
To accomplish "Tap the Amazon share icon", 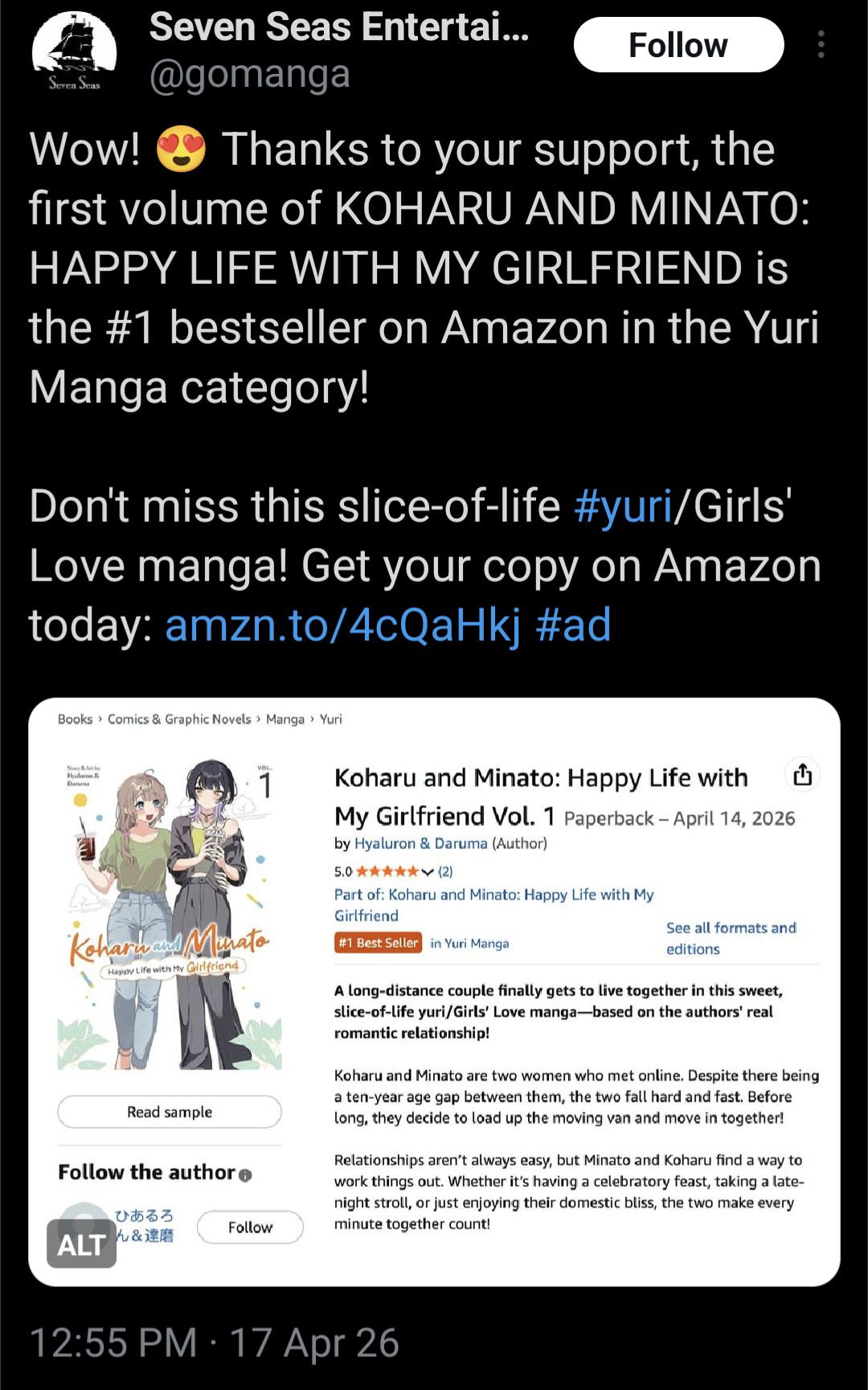I will click(802, 775).
